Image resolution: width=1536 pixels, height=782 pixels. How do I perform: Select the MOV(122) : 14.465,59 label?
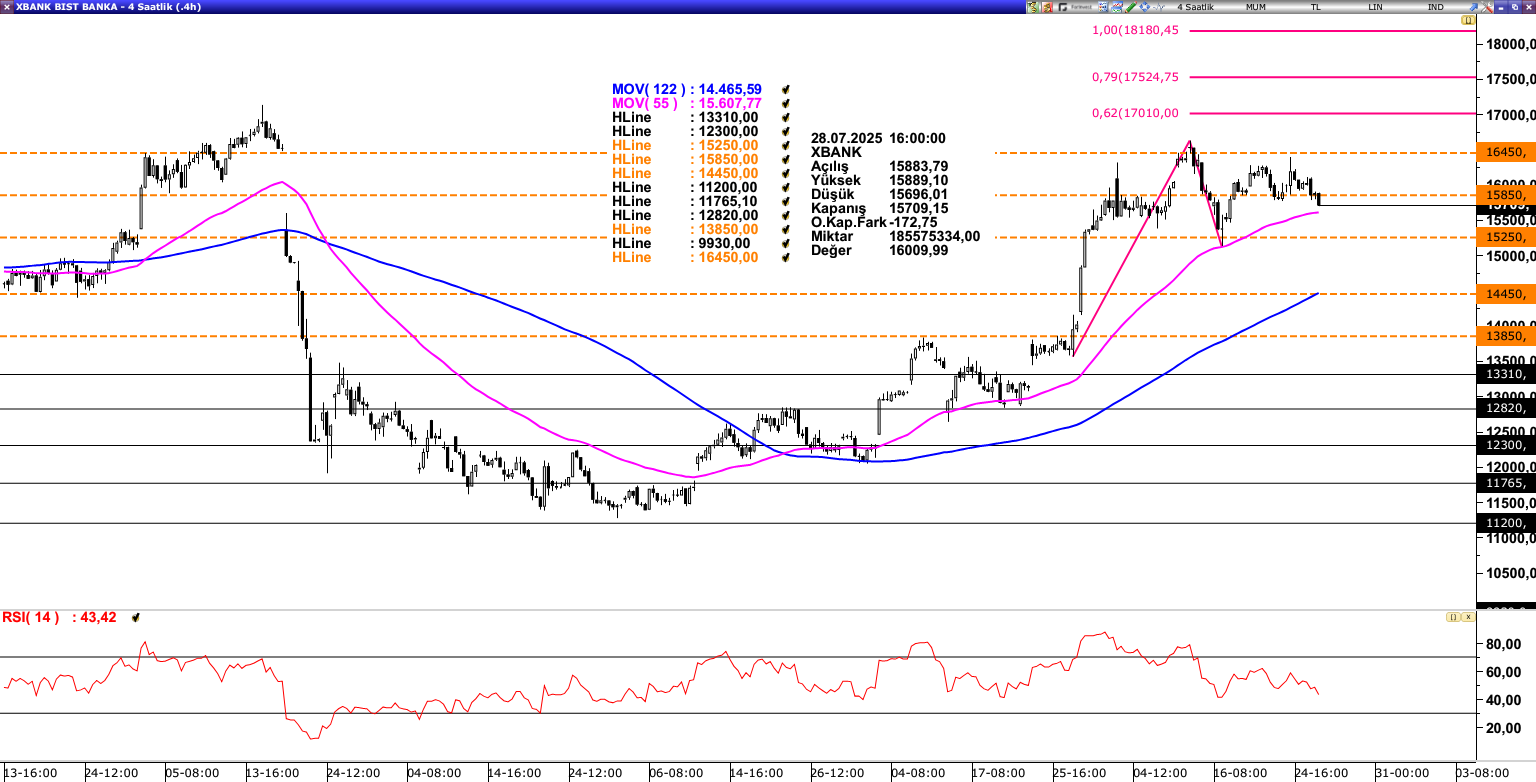(x=687, y=89)
